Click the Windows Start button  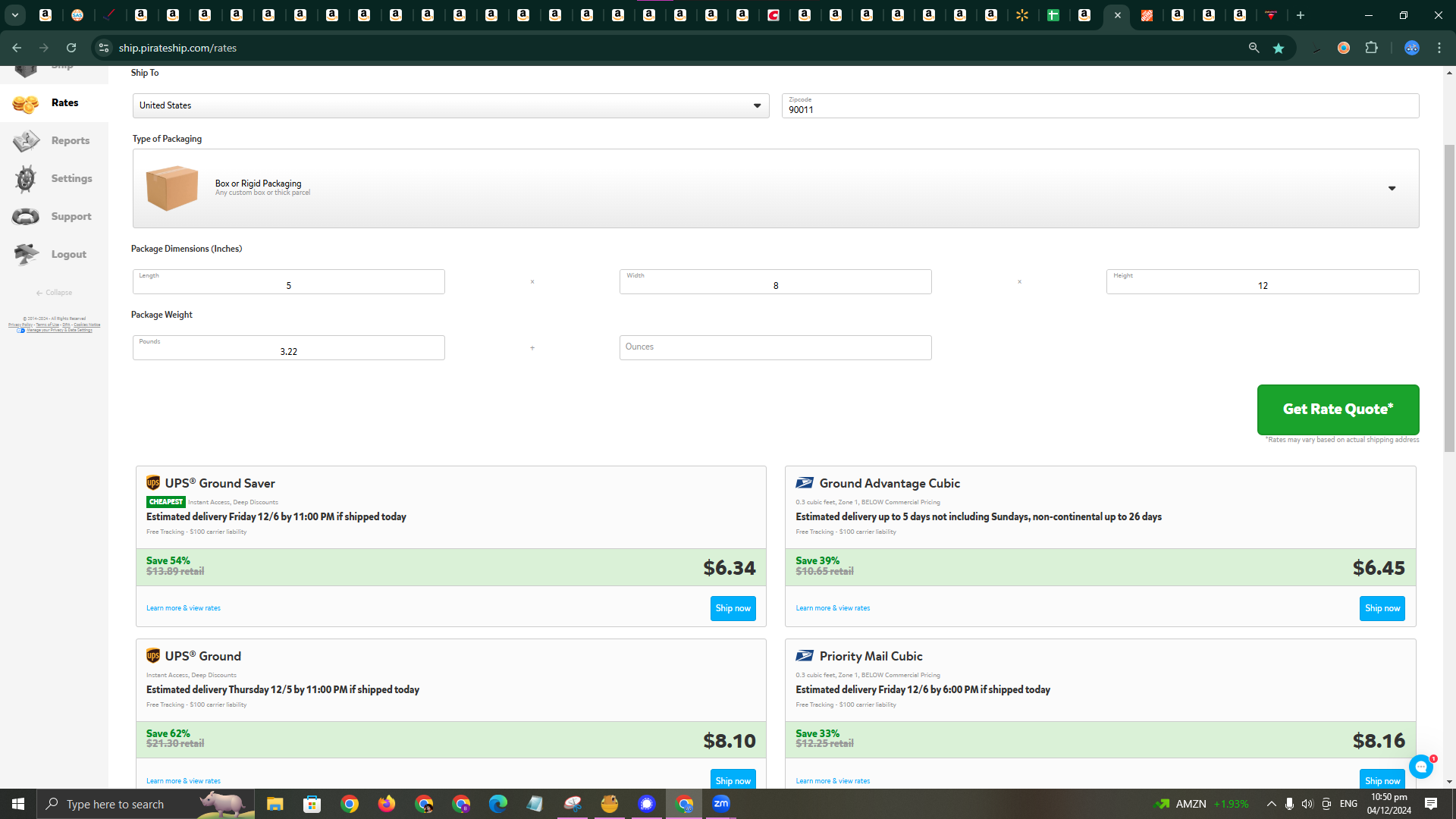coord(18,804)
